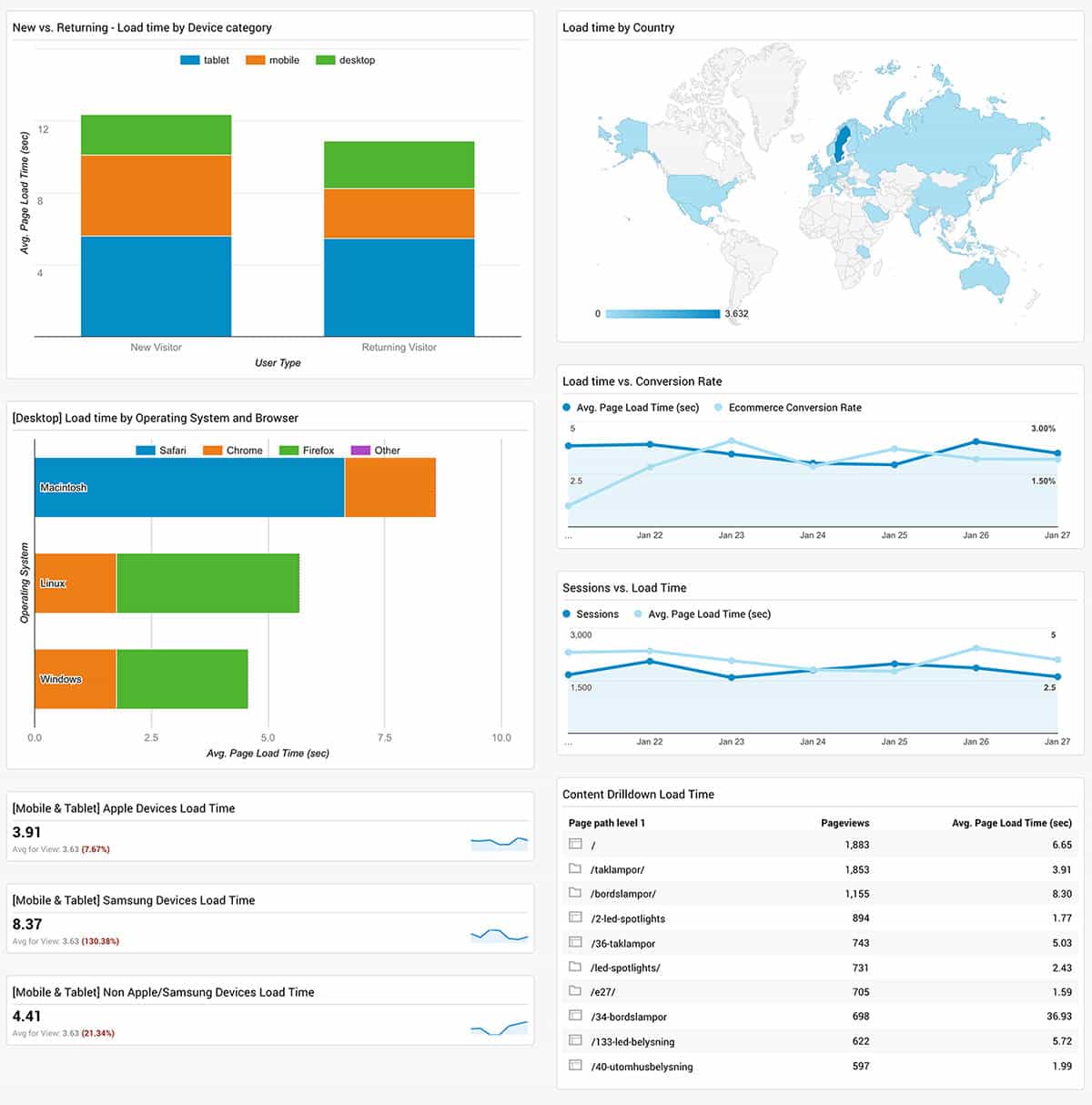Click the folder icon next to /e27/
The width and height of the screenshot is (1092, 1105).
tap(575, 991)
